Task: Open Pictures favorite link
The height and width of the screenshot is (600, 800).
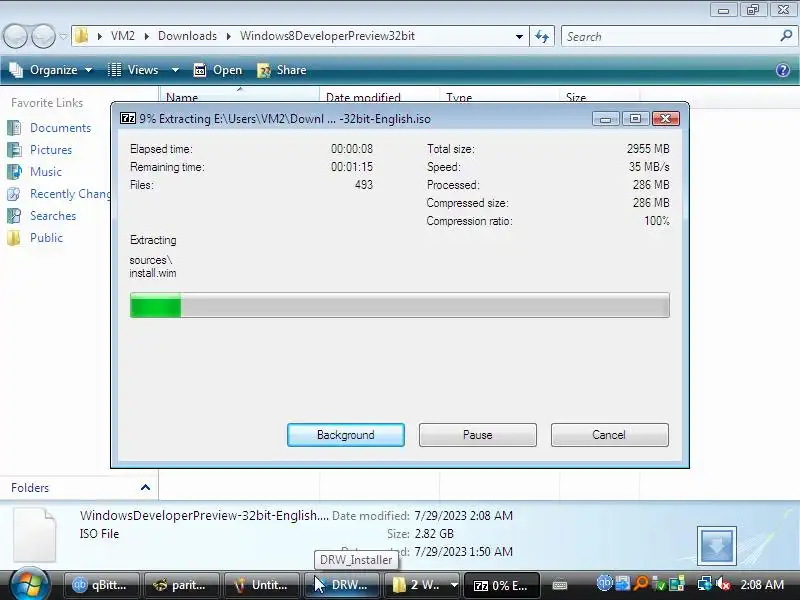Action: (51, 149)
